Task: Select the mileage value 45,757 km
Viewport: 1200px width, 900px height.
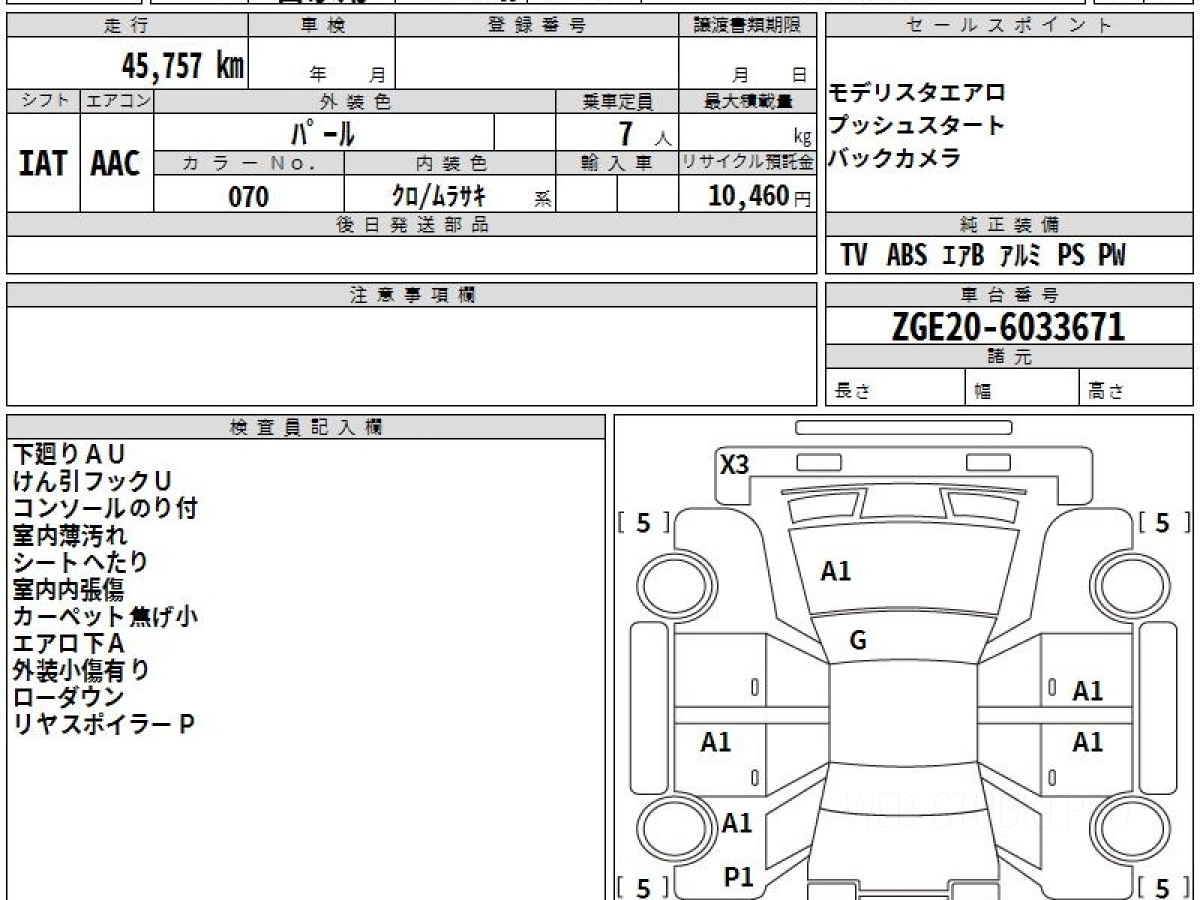Action: [183, 66]
